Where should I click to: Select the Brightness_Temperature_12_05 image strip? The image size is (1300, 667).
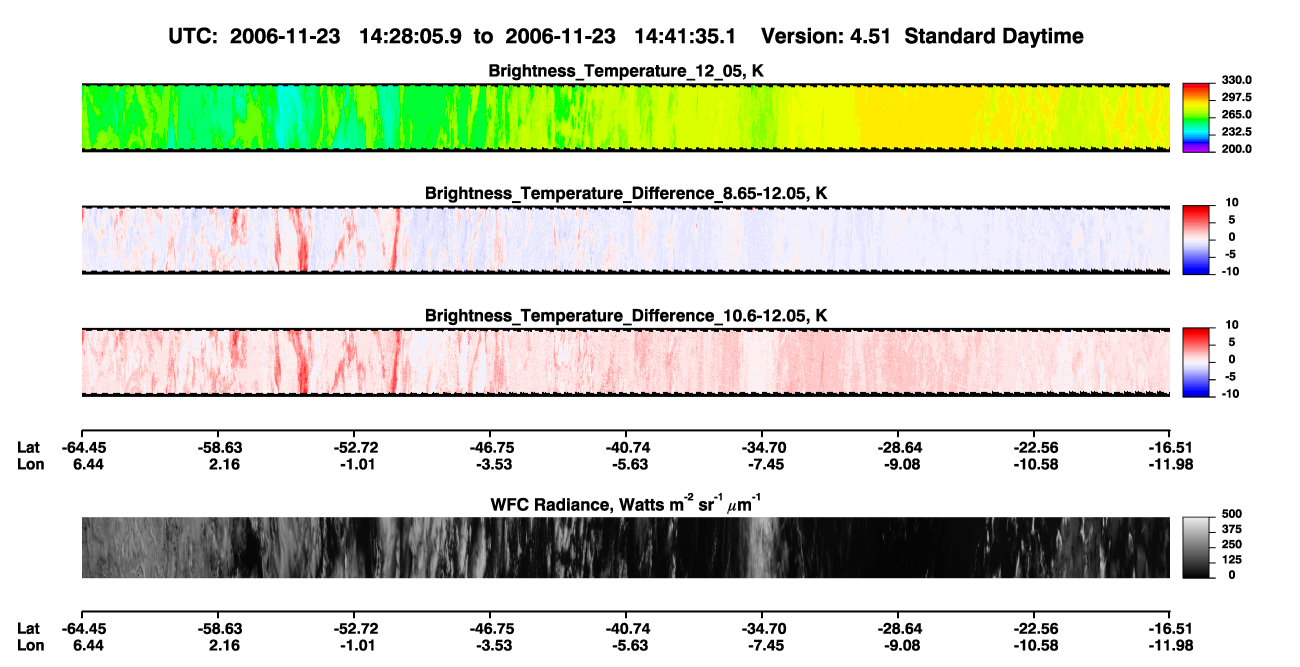[625, 118]
